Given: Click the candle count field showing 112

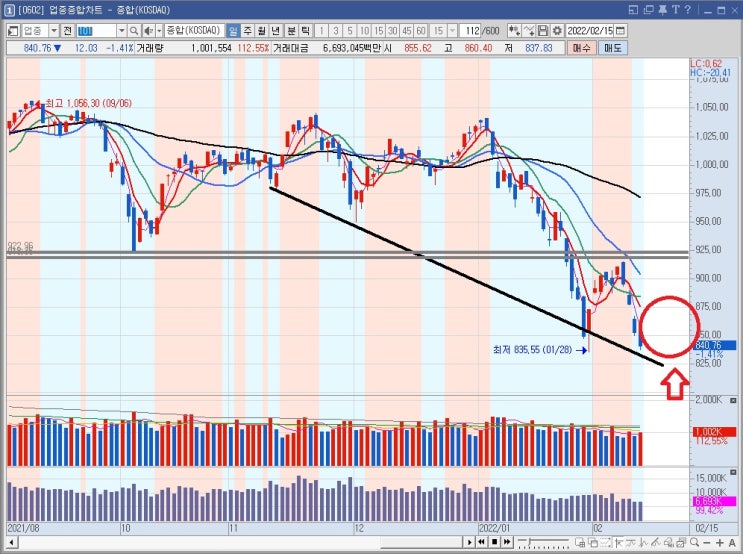Looking at the screenshot, I should point(470,31).
